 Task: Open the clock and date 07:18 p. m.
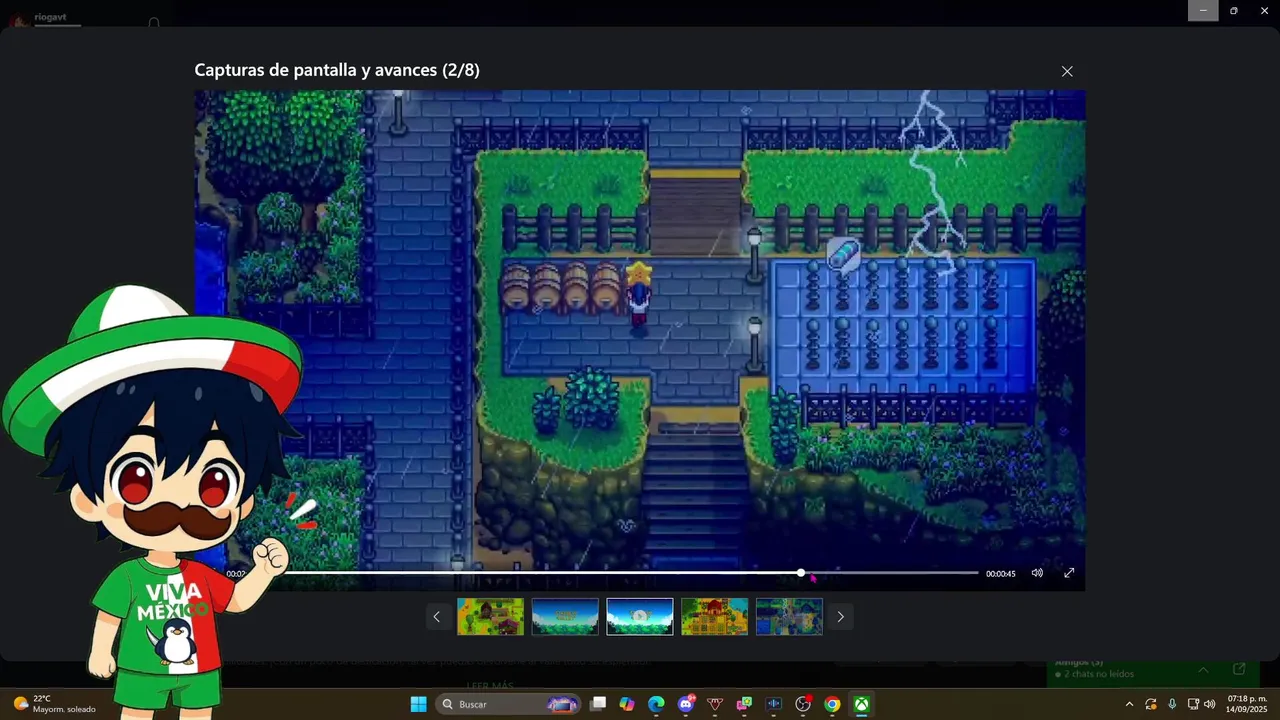tap(1247, 704)
